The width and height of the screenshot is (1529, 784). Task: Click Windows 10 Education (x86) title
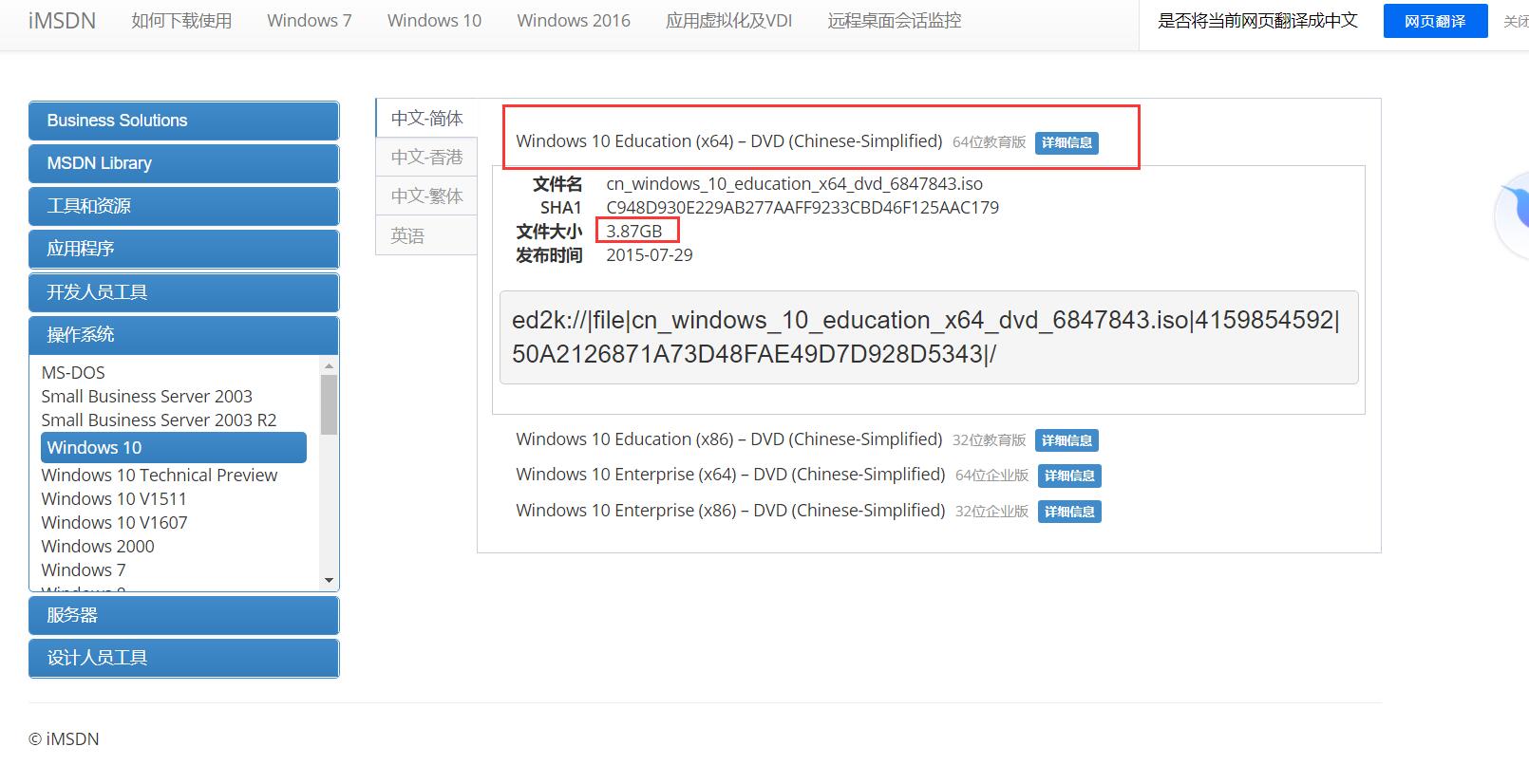728,439
